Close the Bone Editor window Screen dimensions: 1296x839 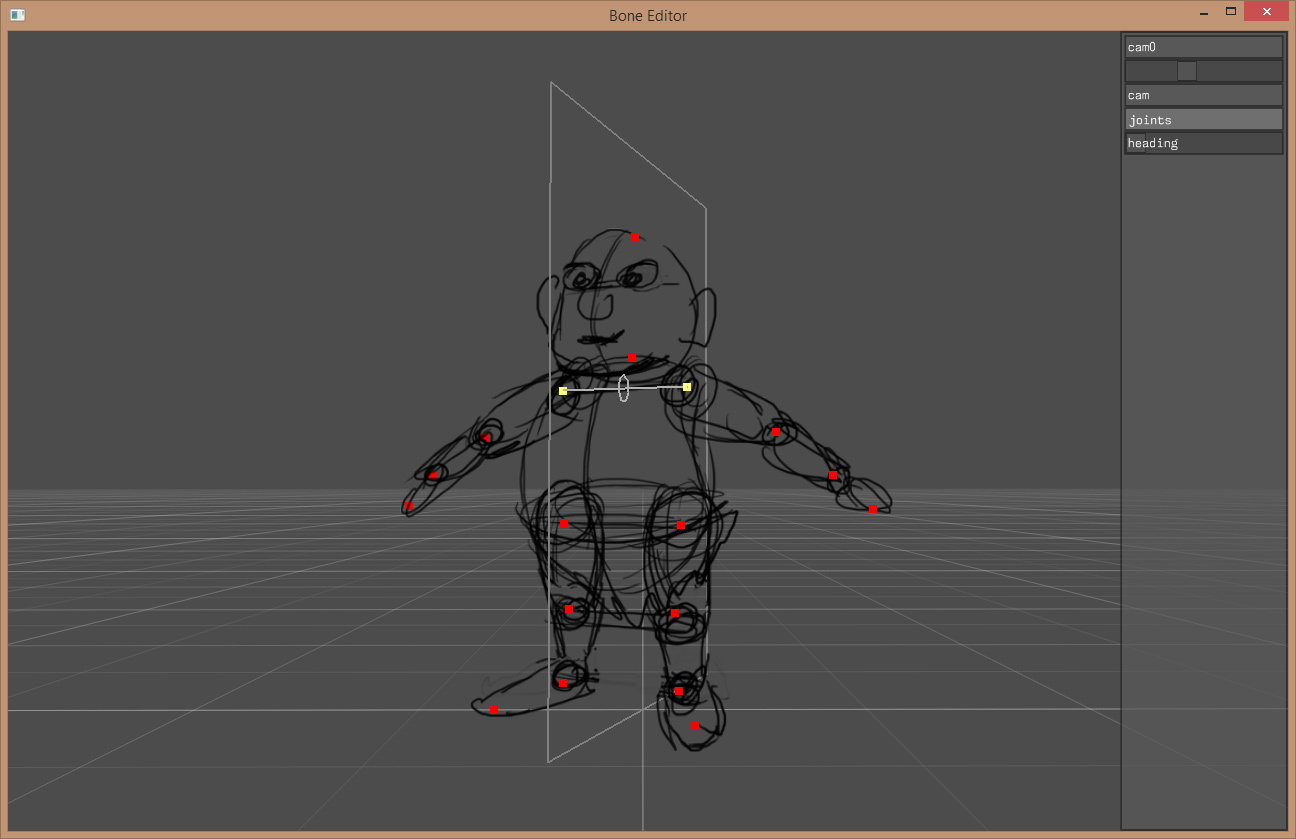[1266, 12]
